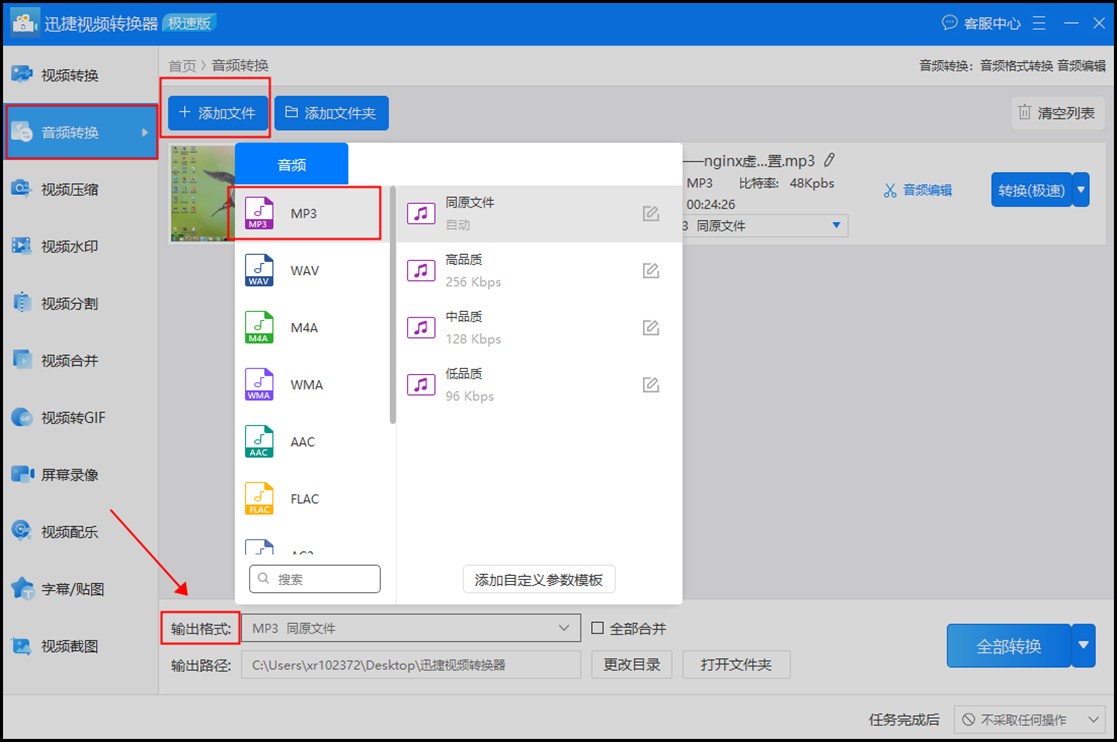Open 客服中心 chat support
This screenshot has height=742, width=1117.
click(981, 22)
